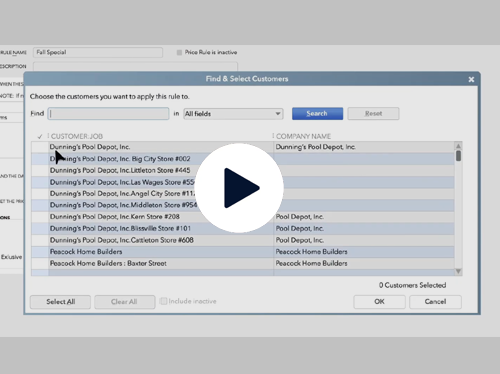Play the video with the center play button
The height and width of the screenshot is (374, 500).
click(x=239, y=188)
